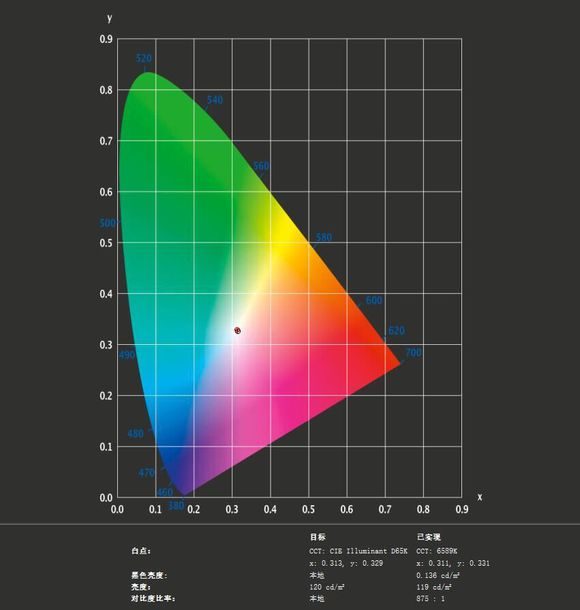Select the 已实现 column header
The height and width of the screenshot is (610, 580).
point(429,537)
